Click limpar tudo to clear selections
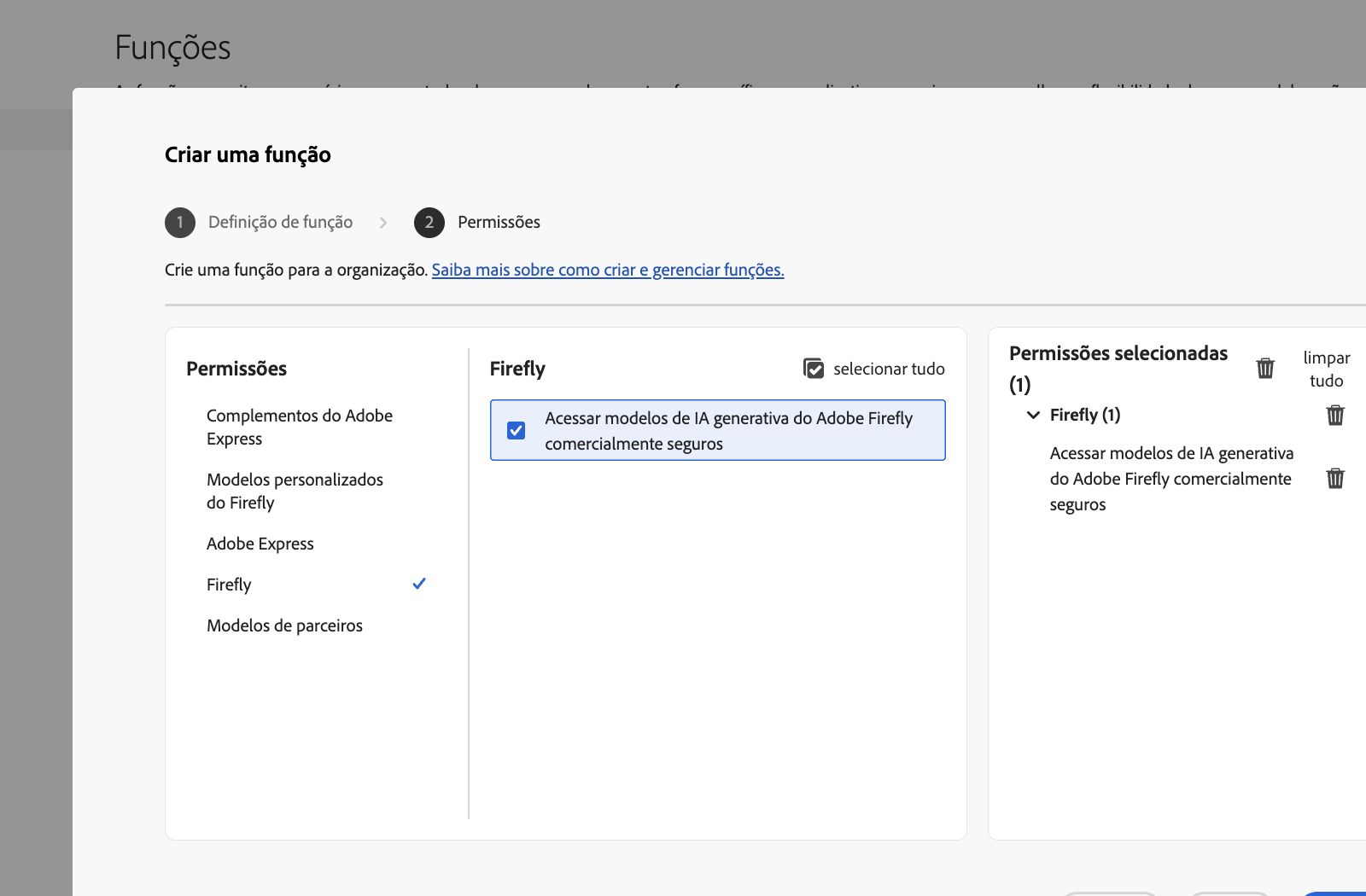This screenshot has height=896, width=1366. click(x=1325, y=369)
